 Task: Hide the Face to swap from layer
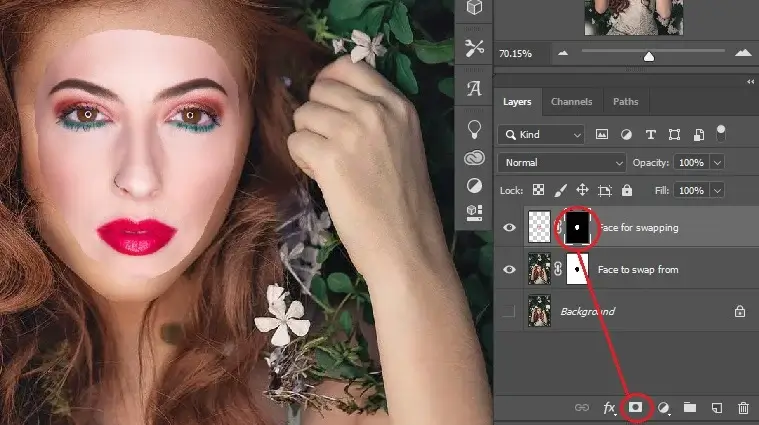[x=509, y=269]
